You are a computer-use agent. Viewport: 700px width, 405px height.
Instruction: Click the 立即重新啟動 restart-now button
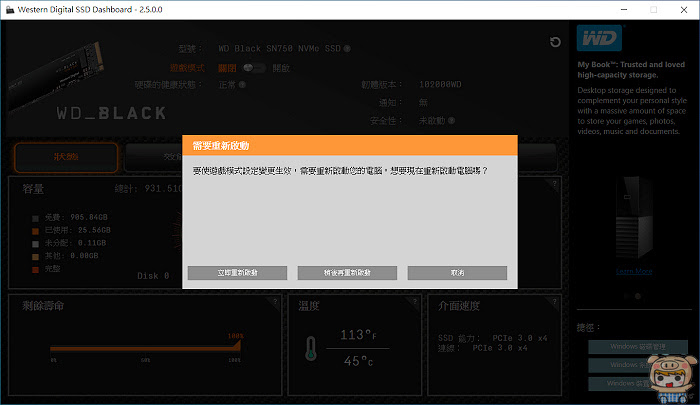click(x=237, y=273)
